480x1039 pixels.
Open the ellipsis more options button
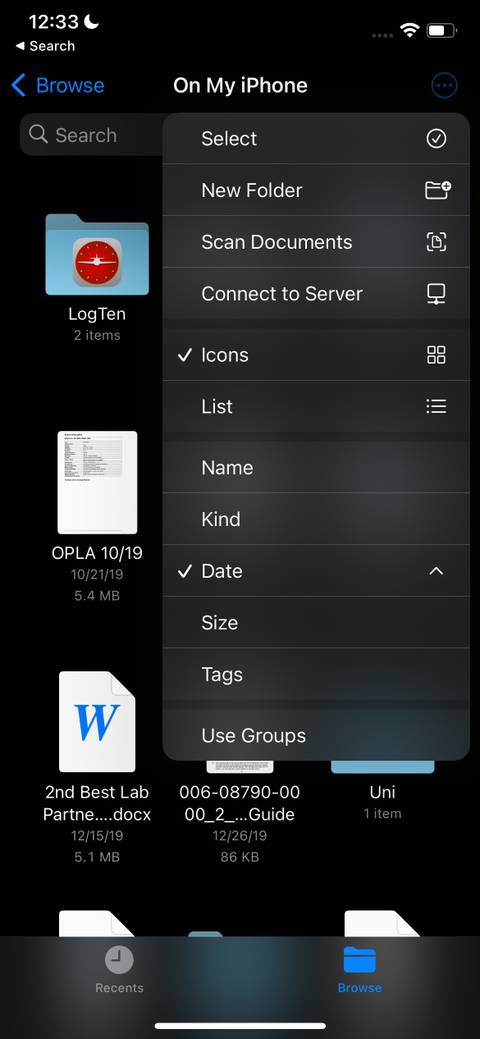[x=444, y=85]
